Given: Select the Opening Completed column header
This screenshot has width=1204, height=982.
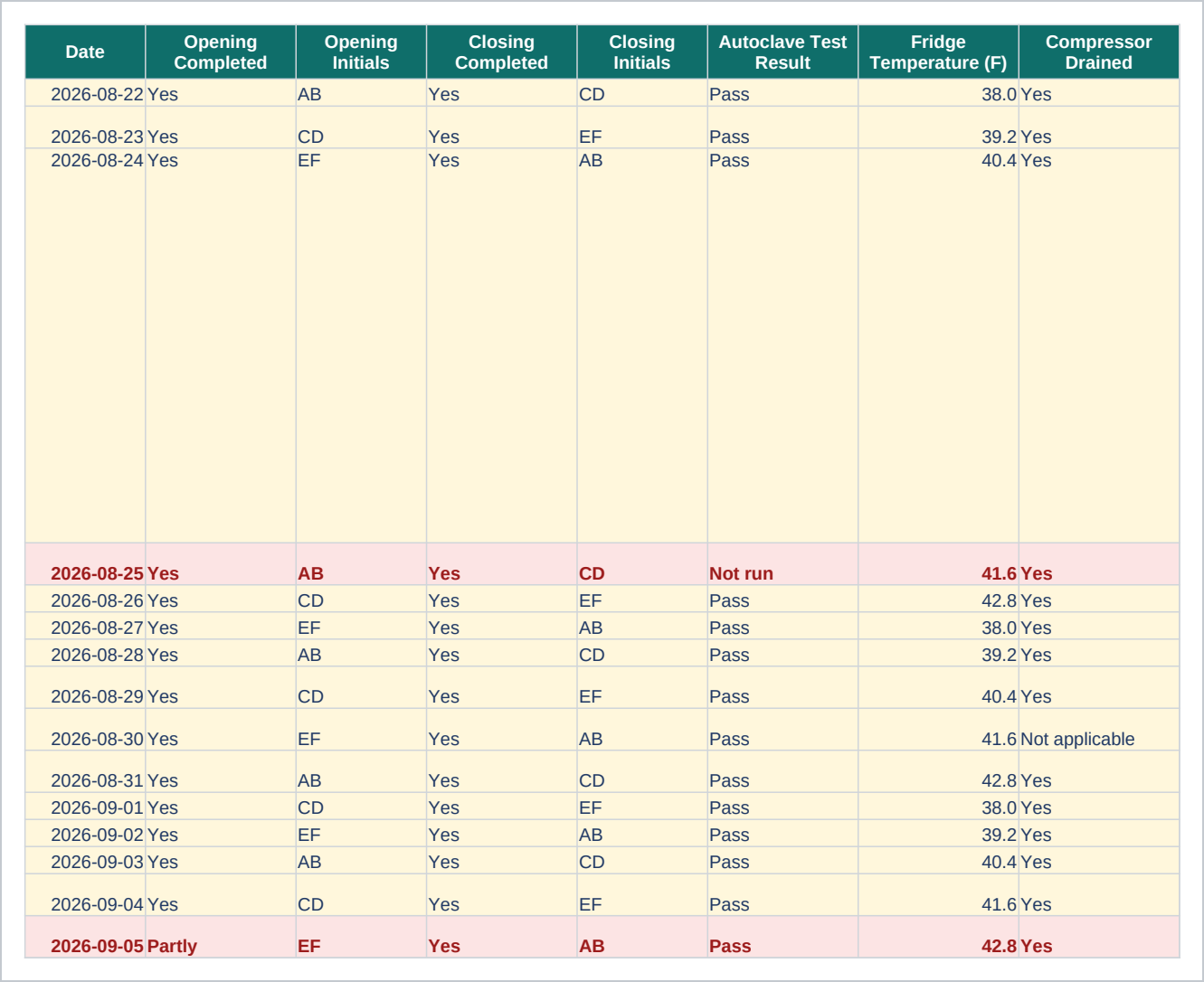Looking at the screenshot, I should (x=221, y=52).
